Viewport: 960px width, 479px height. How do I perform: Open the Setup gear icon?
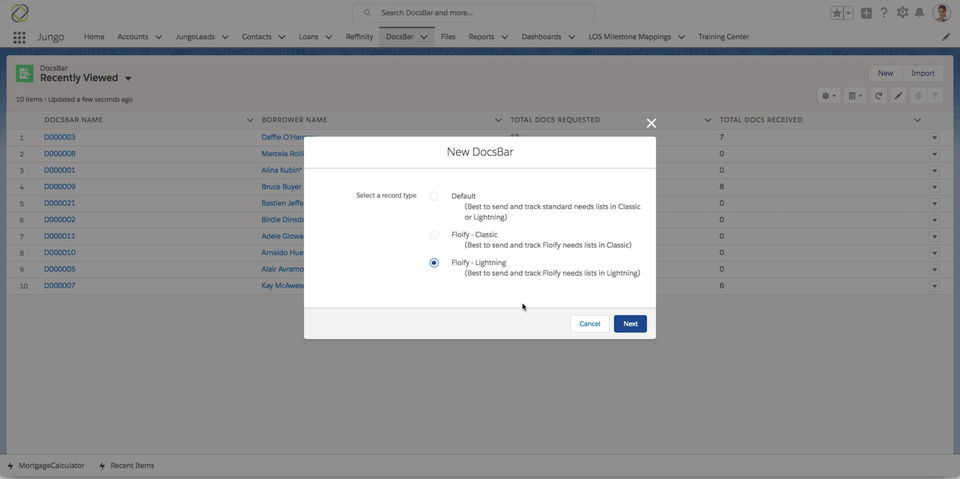[902, 13]
